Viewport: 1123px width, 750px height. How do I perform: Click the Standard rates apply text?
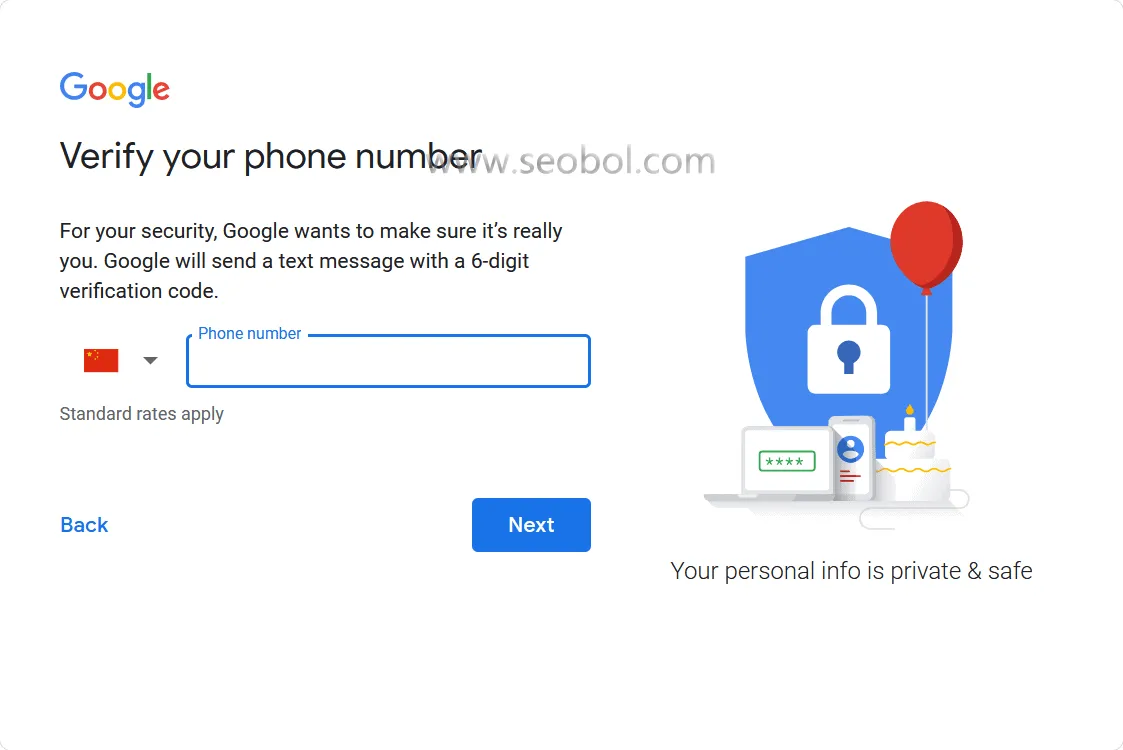[142, 414]
